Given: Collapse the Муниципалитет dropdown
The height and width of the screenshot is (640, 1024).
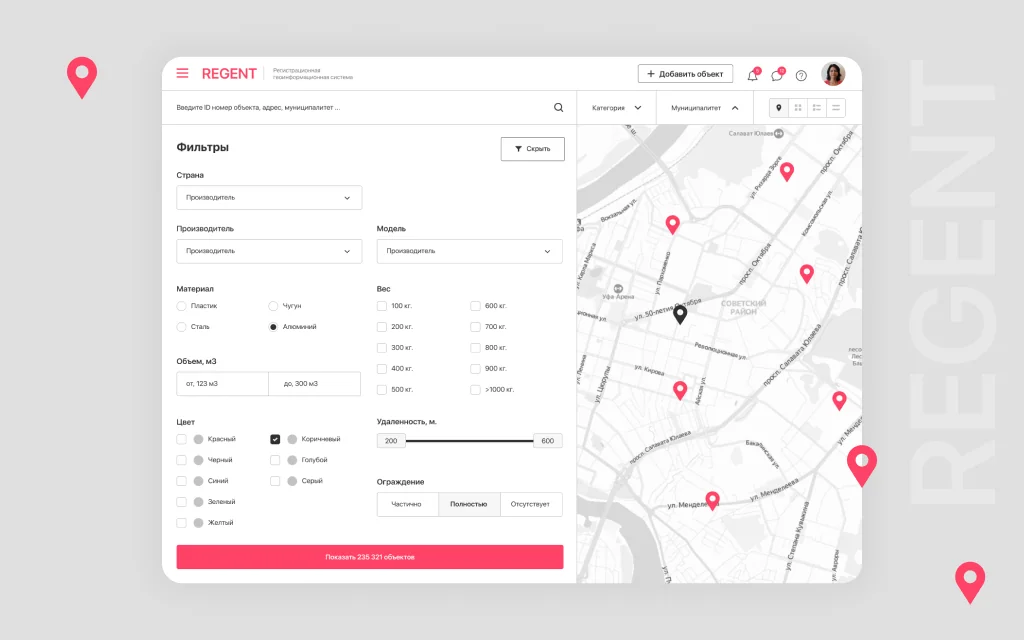Looking at the screenshot, I should coord(705,108).
